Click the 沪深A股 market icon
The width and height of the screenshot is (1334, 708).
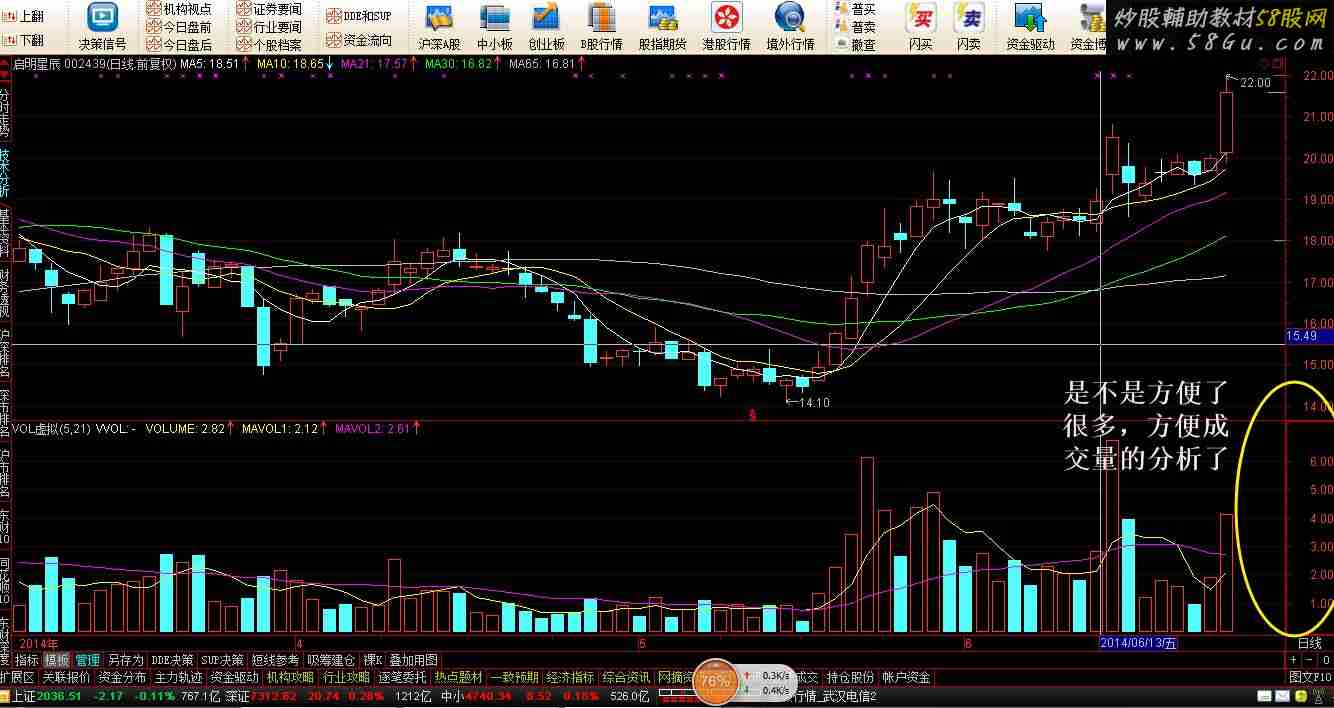[x=439, y=26]
